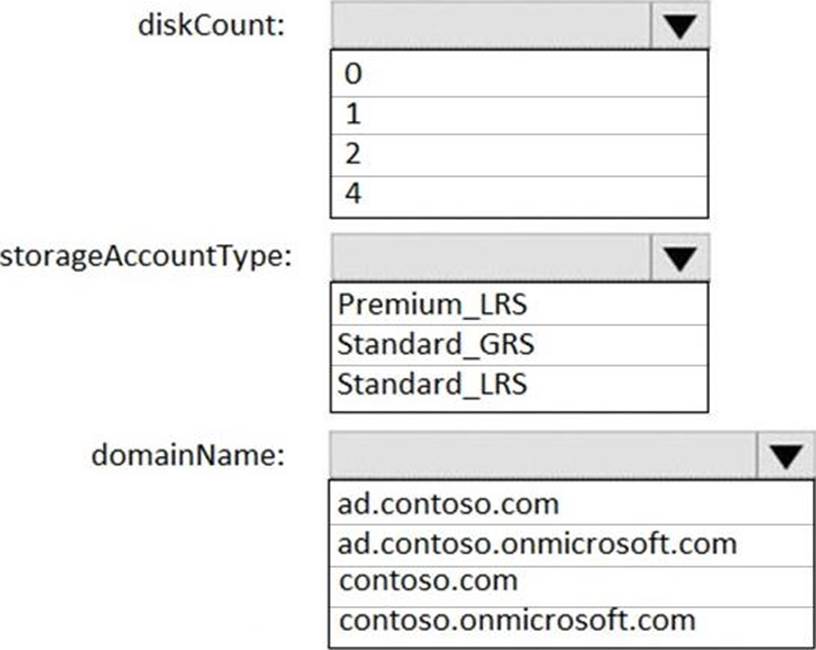The height and width of the screenshot is (650, 816).
Task: Select contoso.onmicrosoft.com domain name
Action: pyautogui.click(x=571, y=620)
